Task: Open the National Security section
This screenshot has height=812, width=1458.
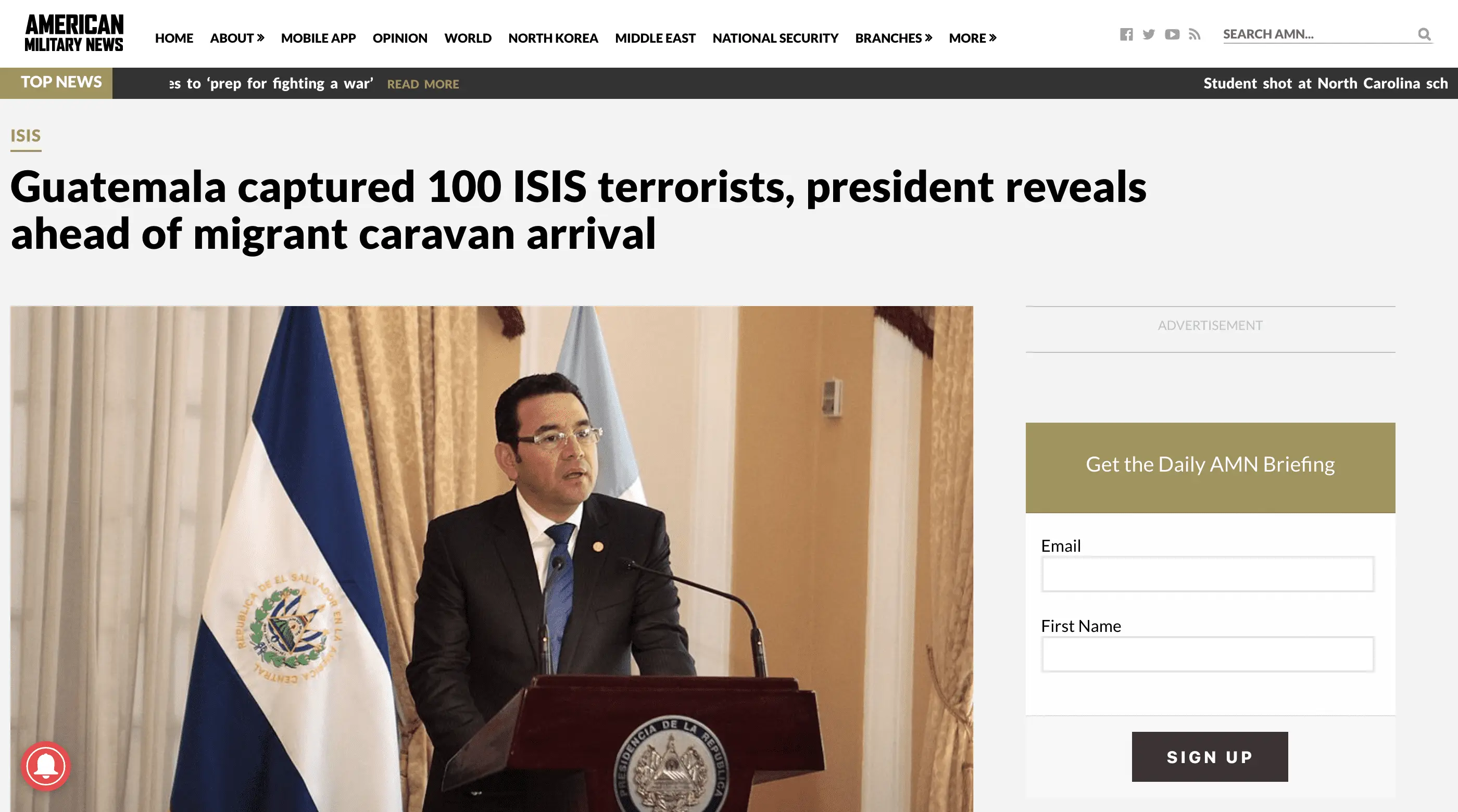Action: [775, 38]
